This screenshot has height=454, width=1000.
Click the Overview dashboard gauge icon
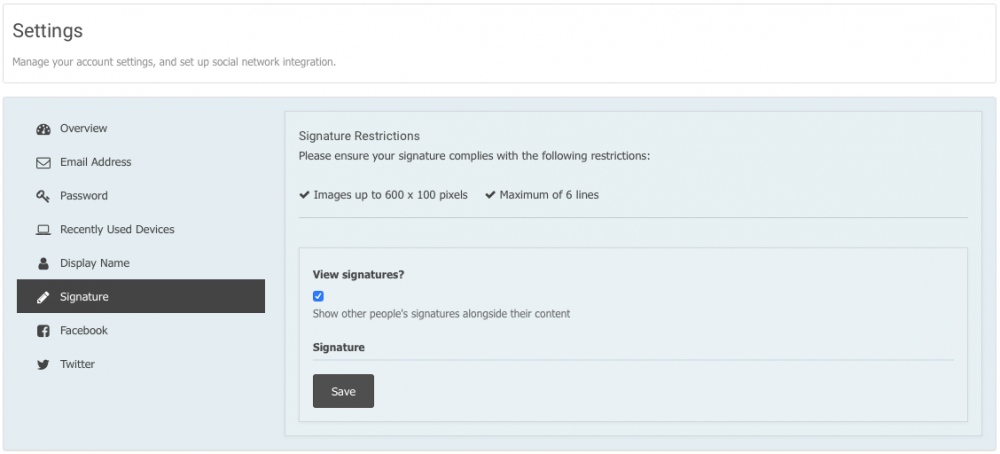(43, 129)
